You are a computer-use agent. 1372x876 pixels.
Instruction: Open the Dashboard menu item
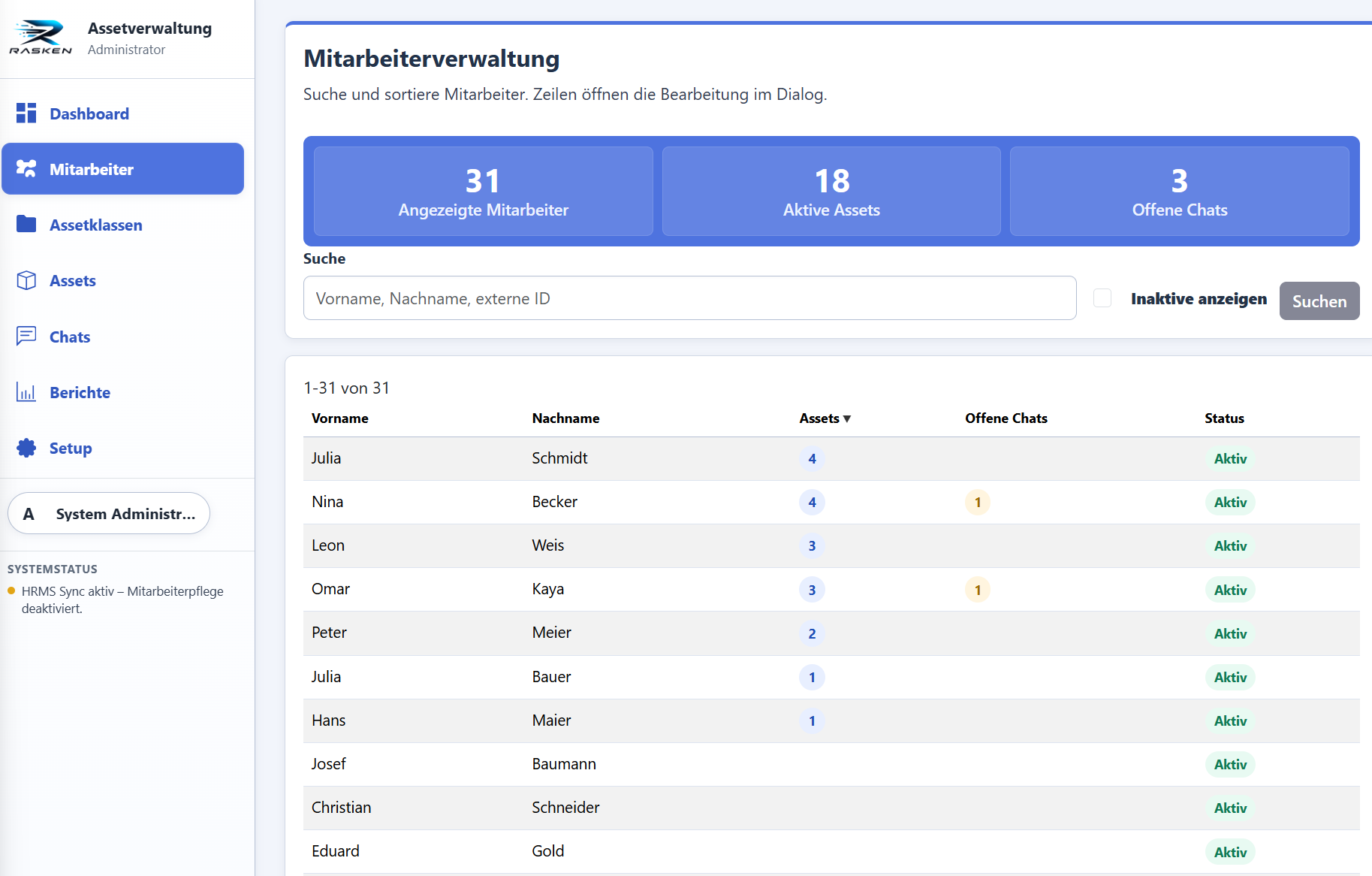click(123, 113)
